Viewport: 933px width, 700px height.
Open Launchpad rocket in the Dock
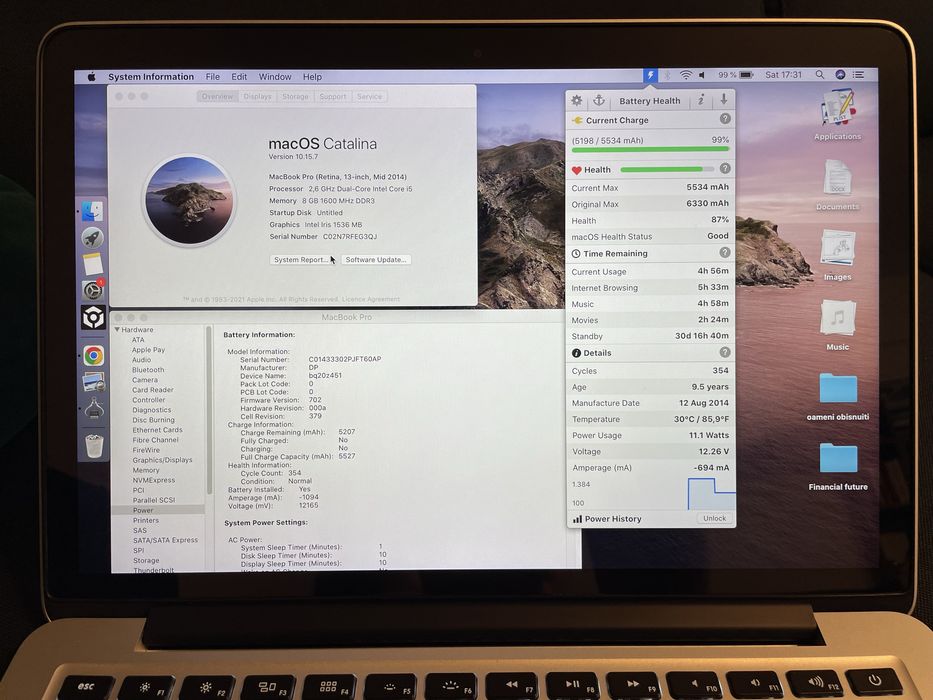pyautogui.click(x=93, y=238)
